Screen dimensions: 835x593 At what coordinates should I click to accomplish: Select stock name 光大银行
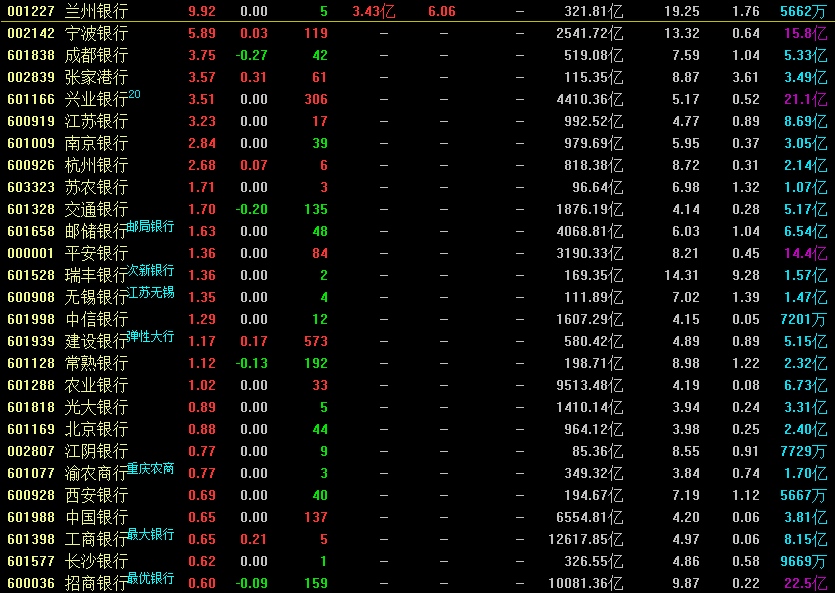click(96, 407)
